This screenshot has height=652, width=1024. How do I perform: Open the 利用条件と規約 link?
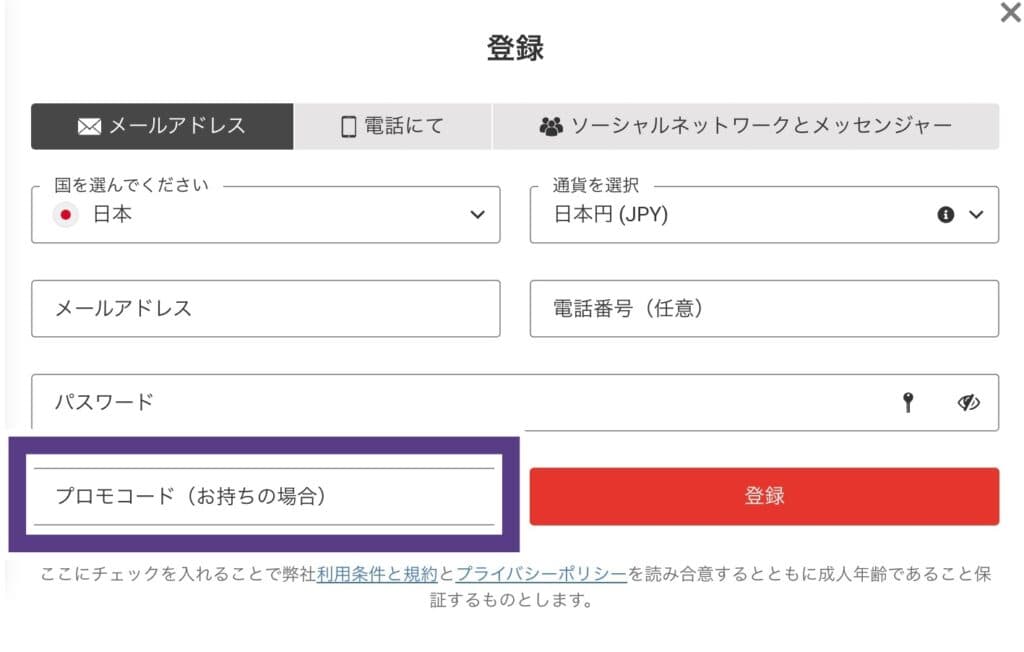coord(377,575)
